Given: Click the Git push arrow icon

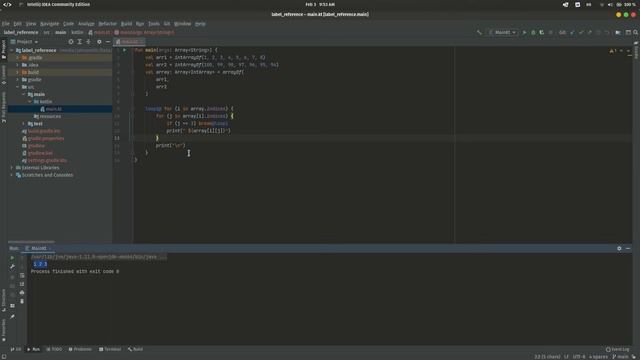Looking at the screenshot, I should [589, 32].
